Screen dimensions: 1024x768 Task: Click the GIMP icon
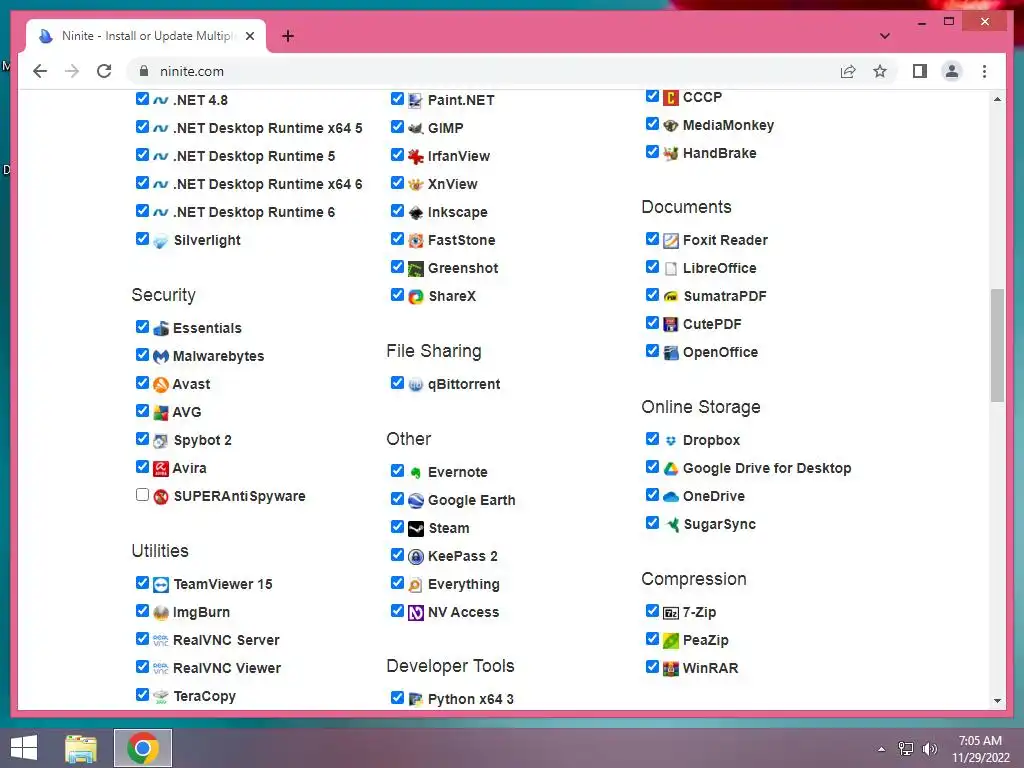(415, 129)
